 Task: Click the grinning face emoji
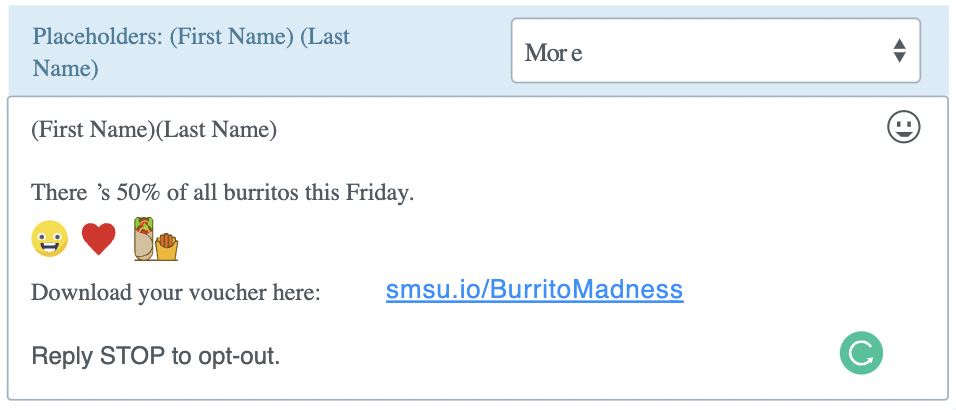[50, 239]
